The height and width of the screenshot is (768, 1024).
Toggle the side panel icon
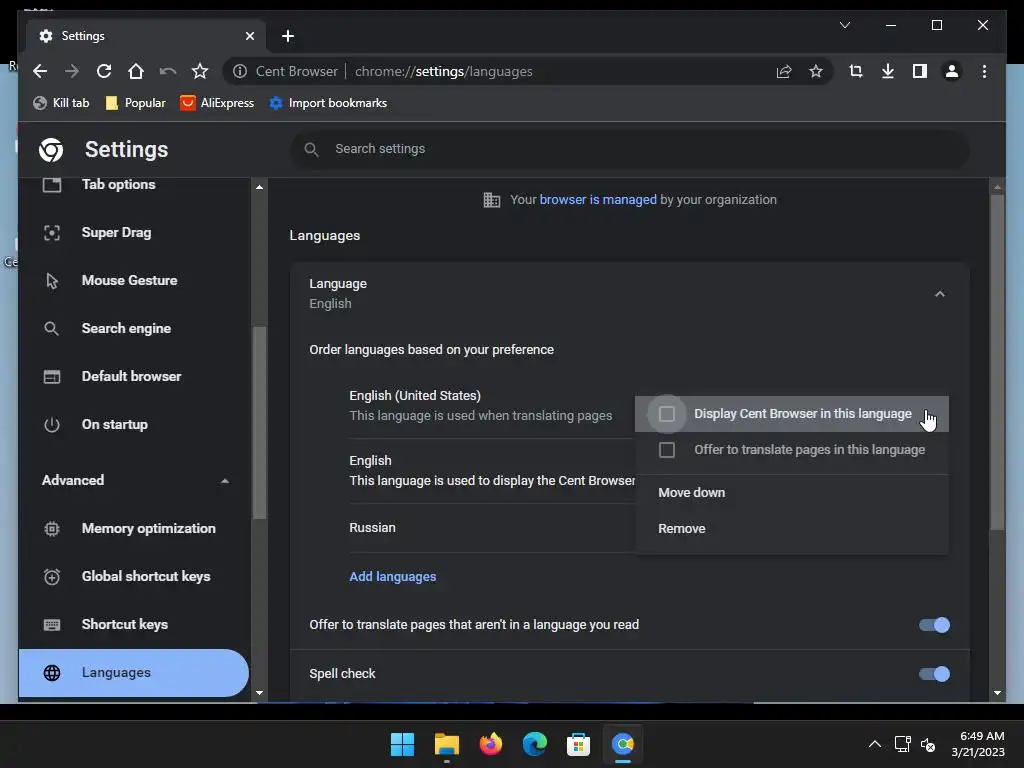[920, 71]
